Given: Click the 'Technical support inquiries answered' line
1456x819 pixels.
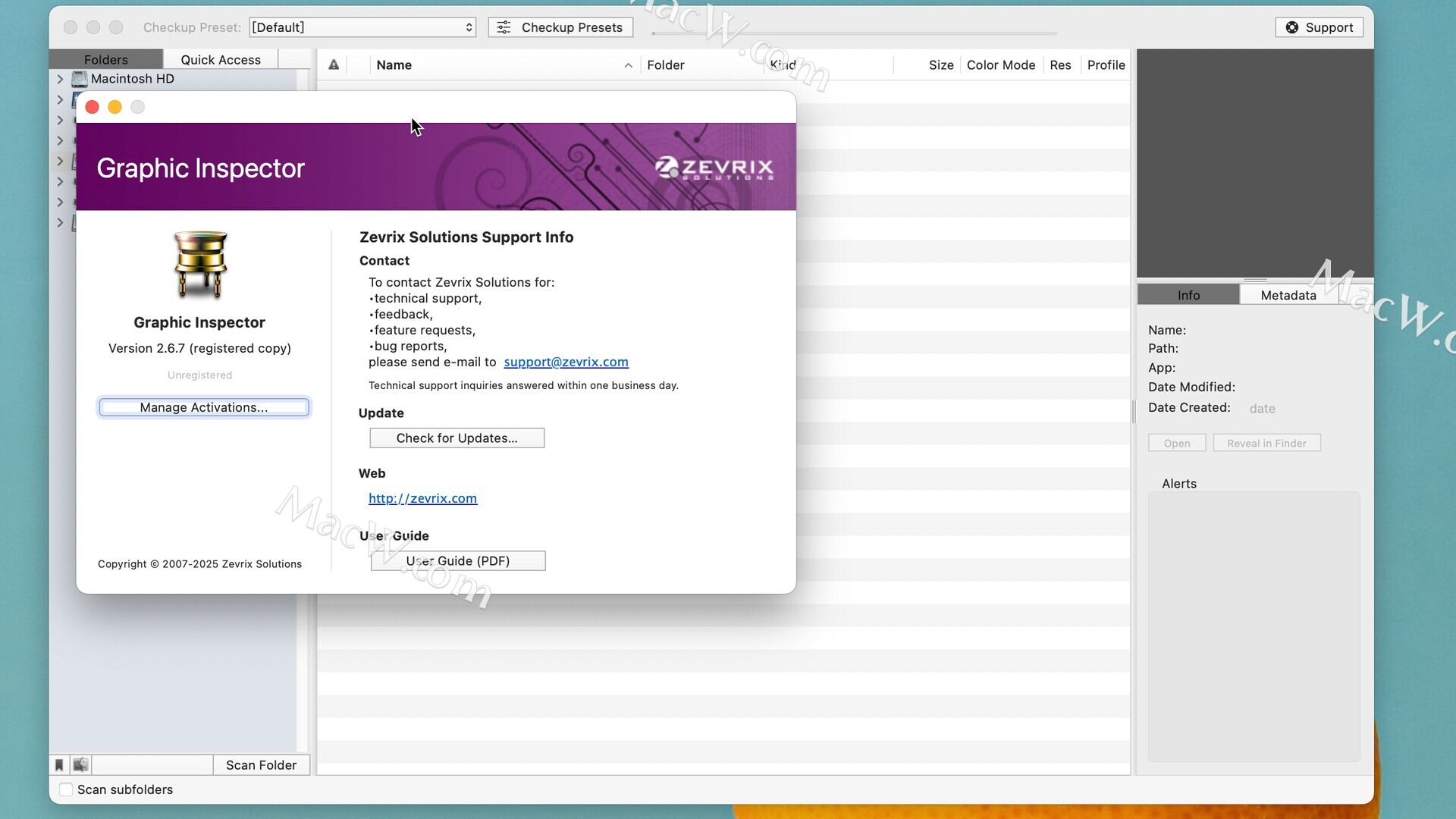Looking at the screenshot, I should [x=523, y=385].
